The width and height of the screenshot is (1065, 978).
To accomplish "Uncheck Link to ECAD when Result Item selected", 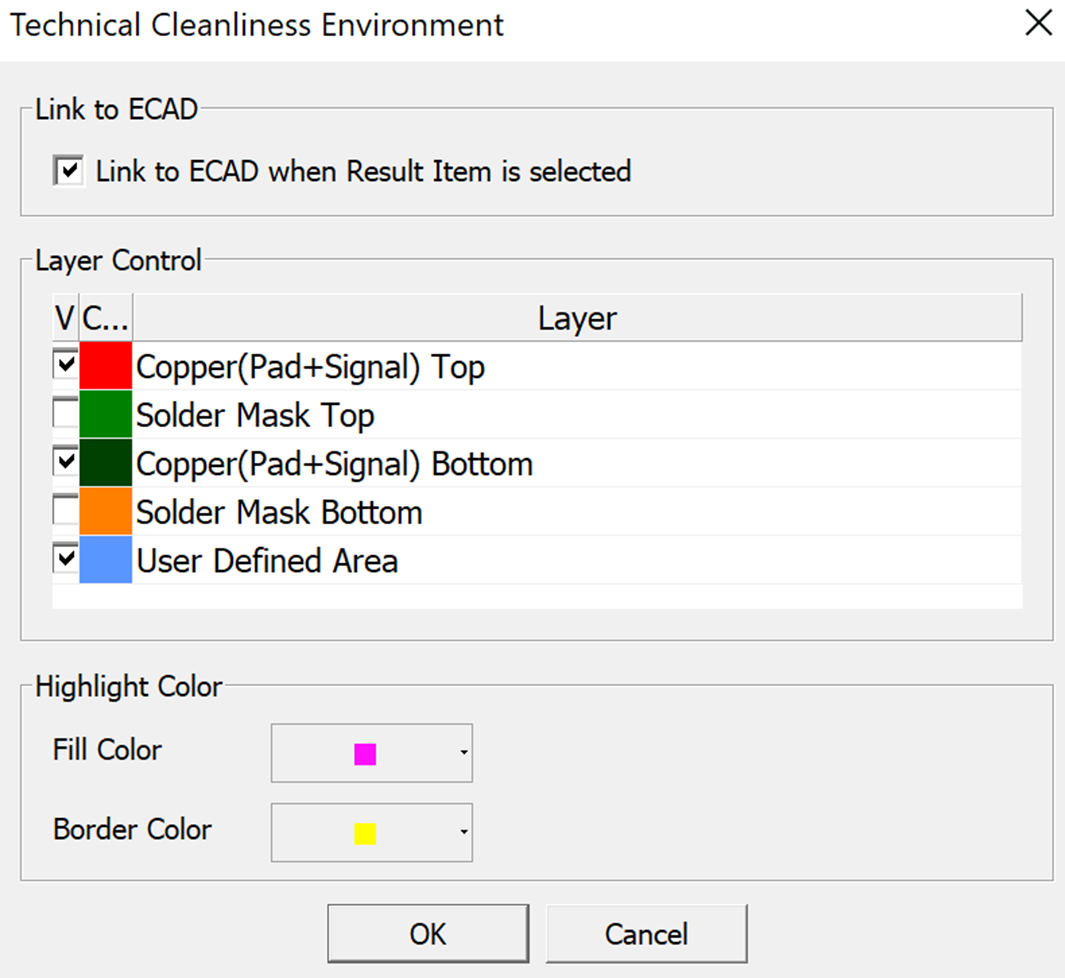I will coord(68,171).
